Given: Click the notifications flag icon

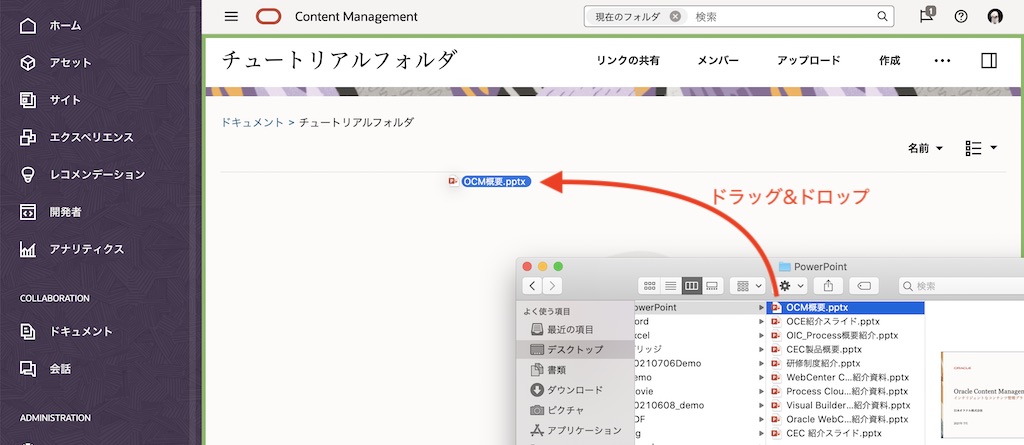Looking at the screenshot, I should point(927,16).
